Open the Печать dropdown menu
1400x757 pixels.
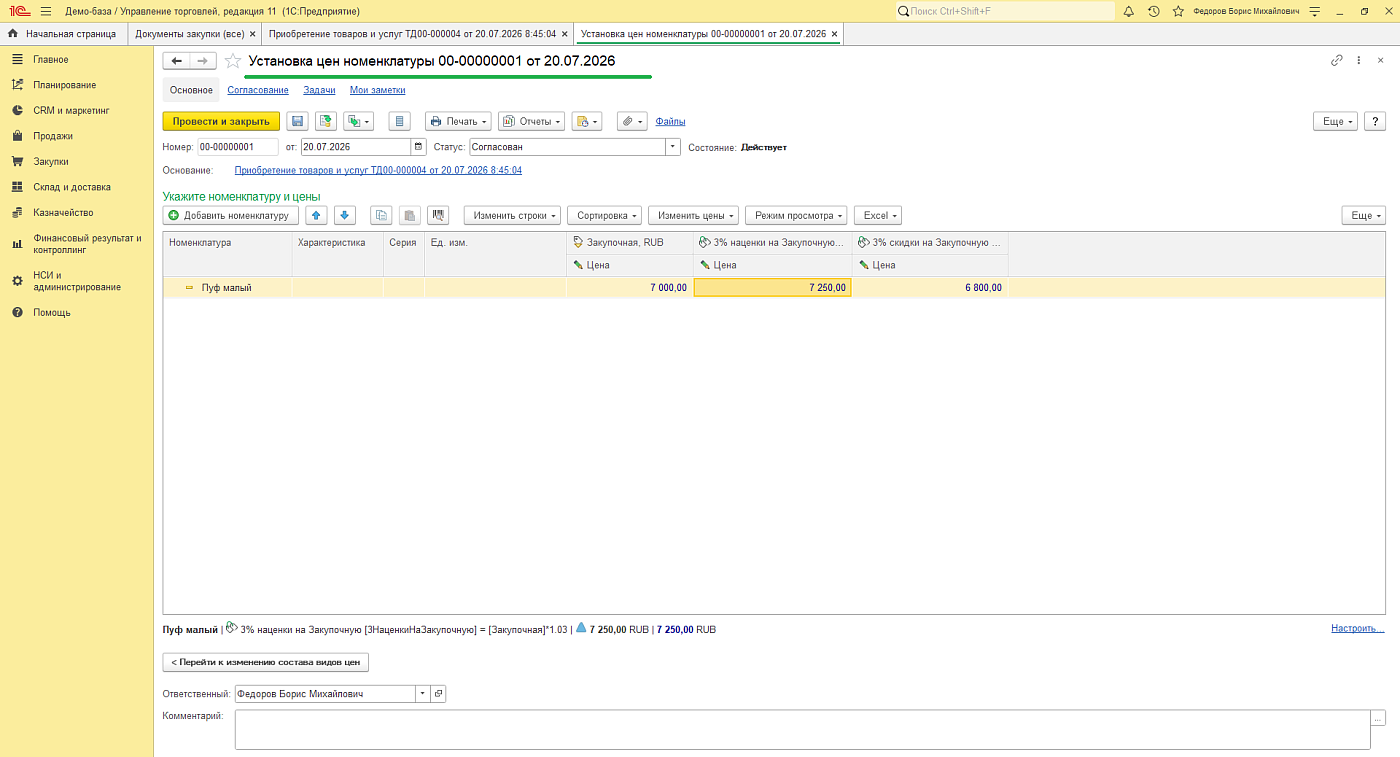458,121
